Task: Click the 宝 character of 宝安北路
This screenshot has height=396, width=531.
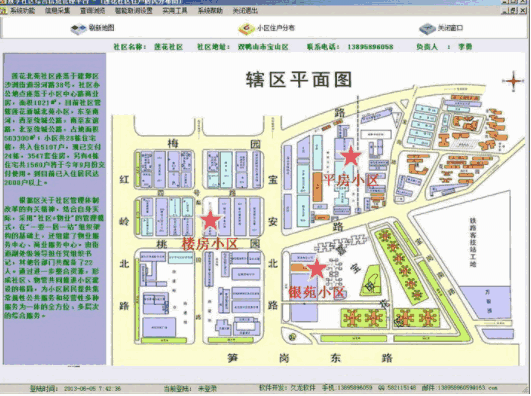Action: pyautogui.click(x=273, y=180)
